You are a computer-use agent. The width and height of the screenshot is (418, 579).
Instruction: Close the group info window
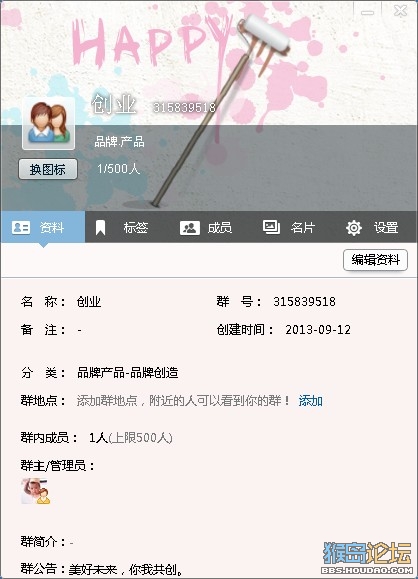pyautogui.click(x=400, y=11)
